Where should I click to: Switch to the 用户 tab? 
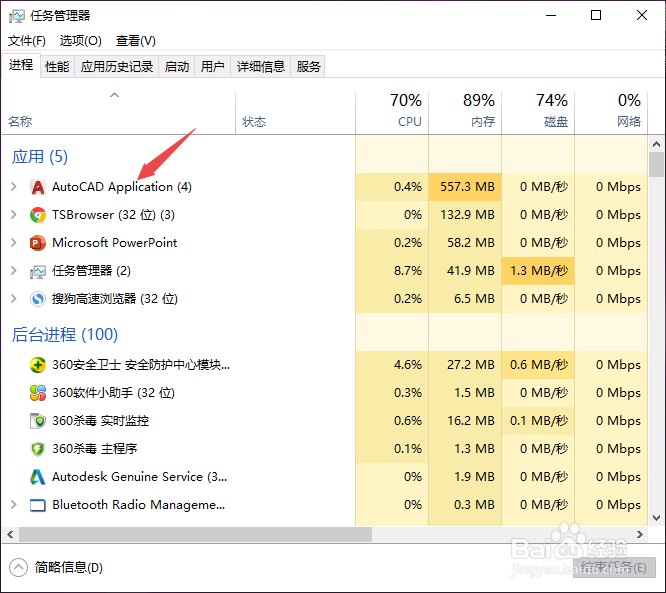(212, 67)
